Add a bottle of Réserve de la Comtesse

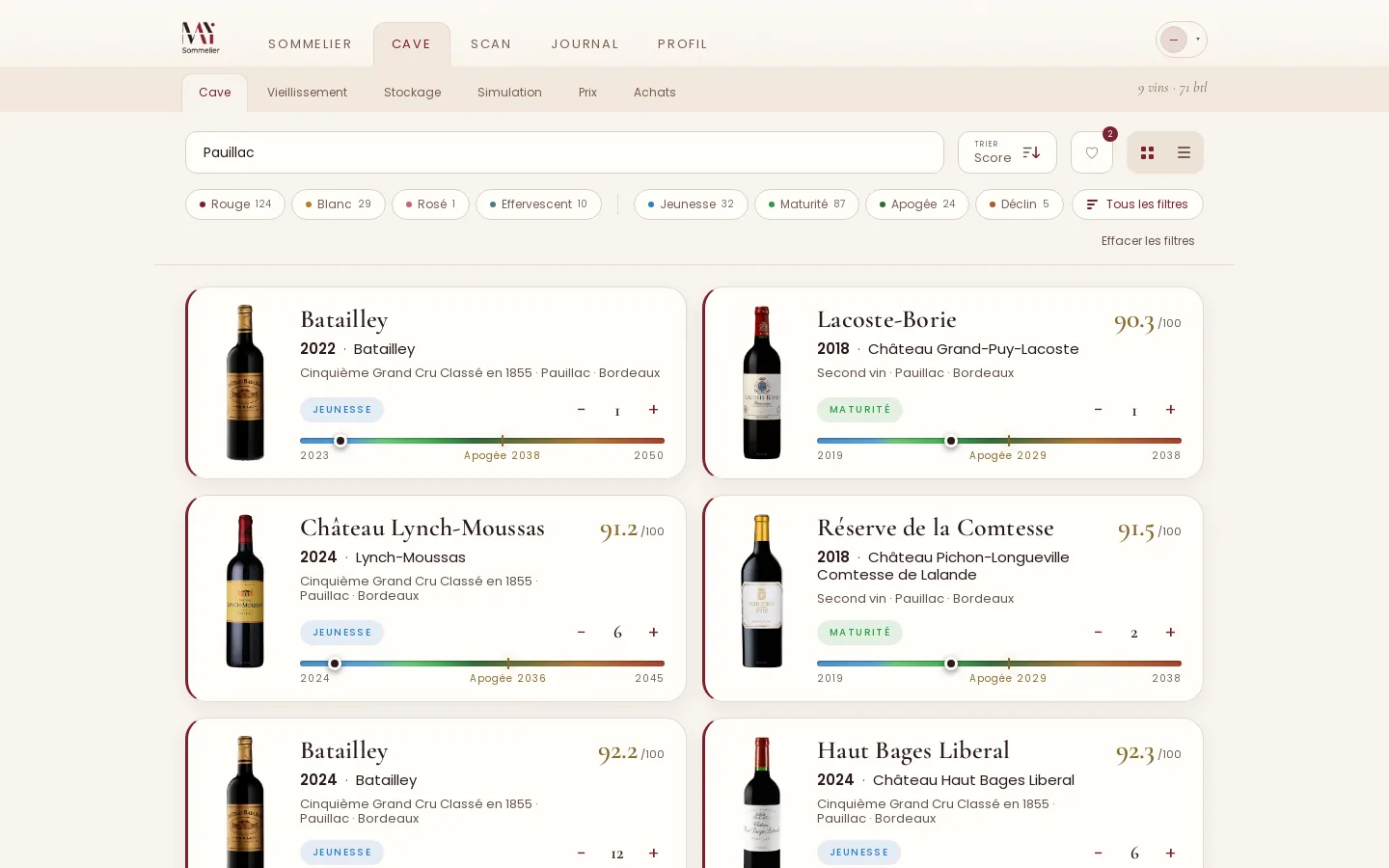[1170, 633]
